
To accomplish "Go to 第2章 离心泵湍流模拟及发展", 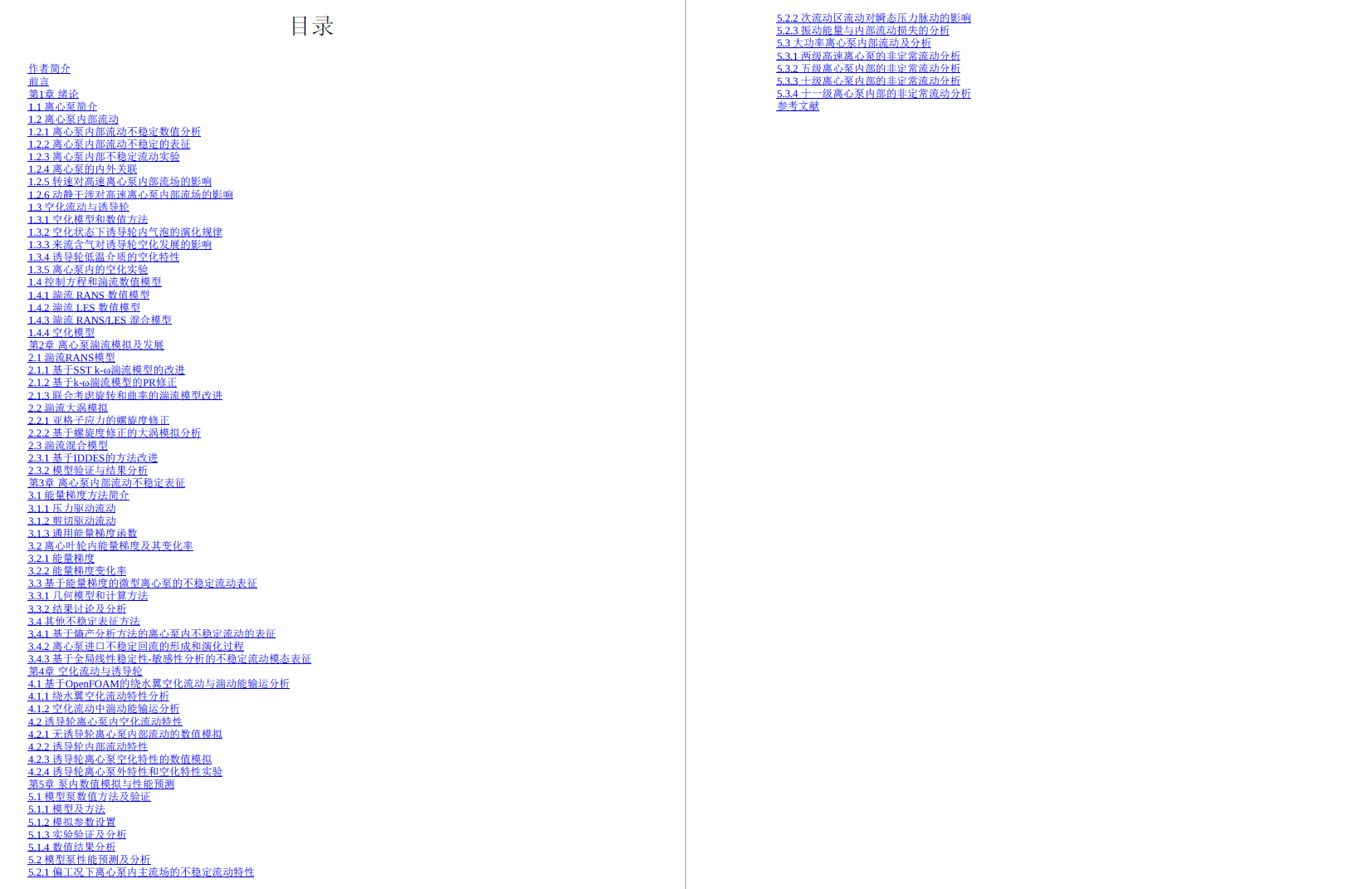I will click(x=95, y=345).
